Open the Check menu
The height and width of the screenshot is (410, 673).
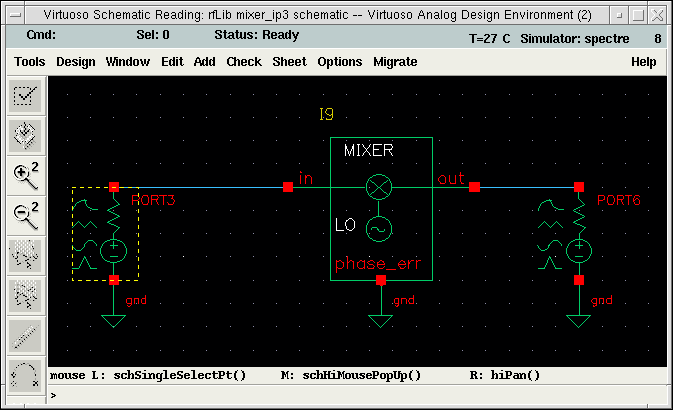pyautogui.click(x=244, y=62)
